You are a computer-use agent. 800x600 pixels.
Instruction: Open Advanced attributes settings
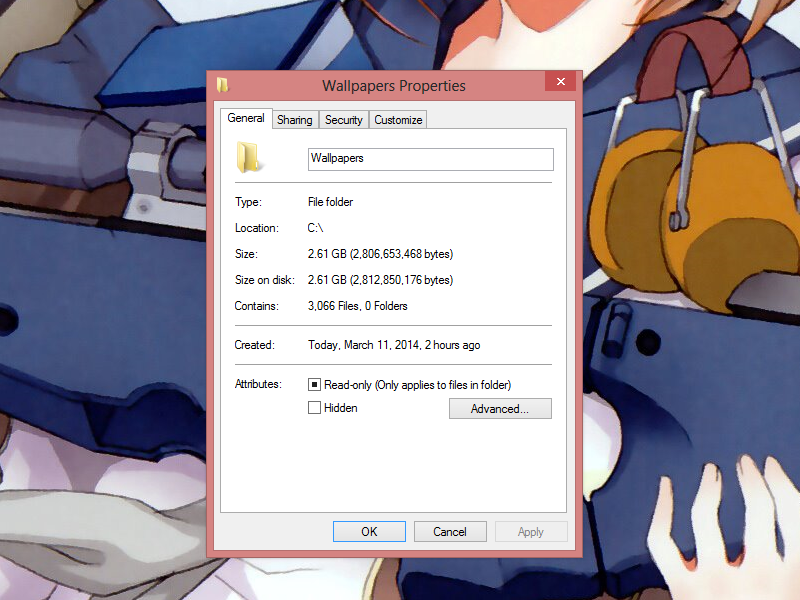click(x=500, y=409)
